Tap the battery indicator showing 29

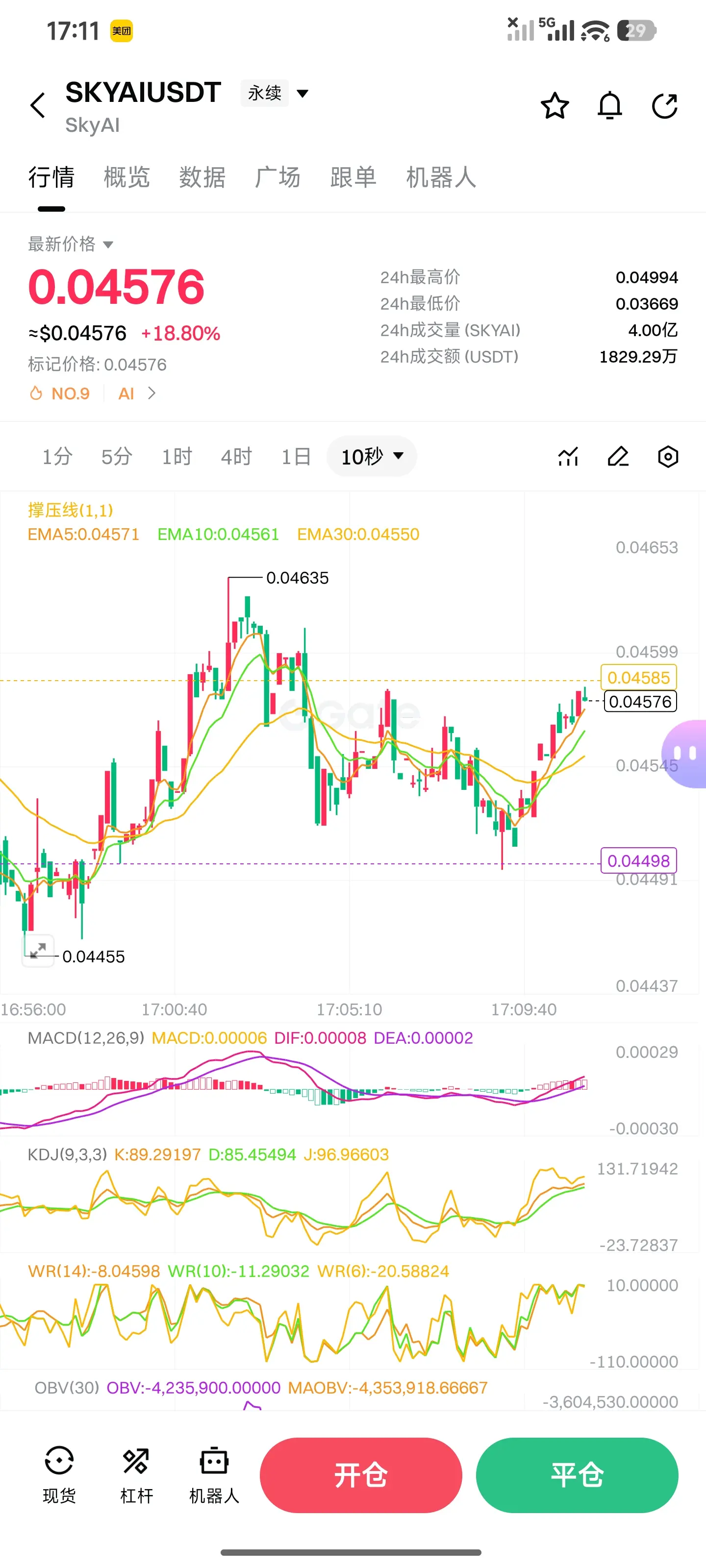[x=636, y=30]
